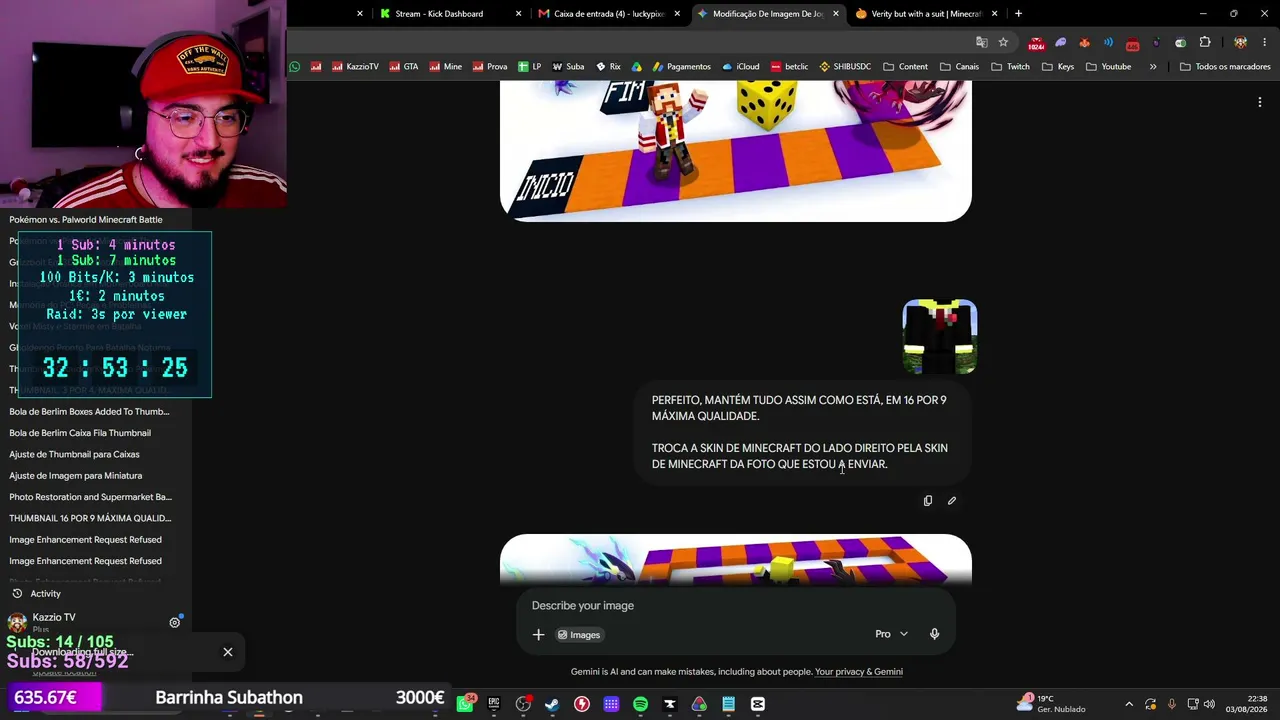Image resolution: width=1280 pixels, height=720 pixels.
Task: Open Ajuste de Imagem para Miniatura chat
Action: click(76, 476)
